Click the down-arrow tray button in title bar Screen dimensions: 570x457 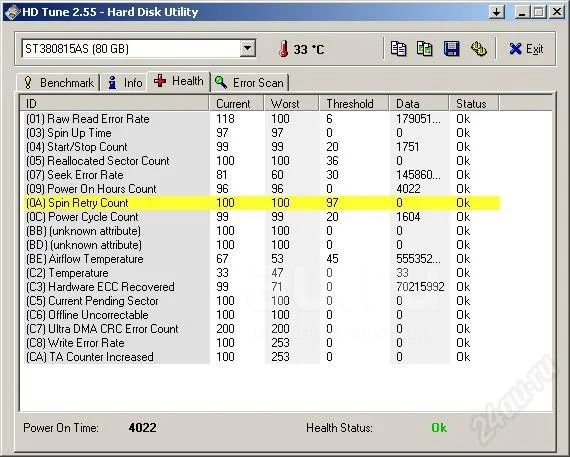point(497,12)
